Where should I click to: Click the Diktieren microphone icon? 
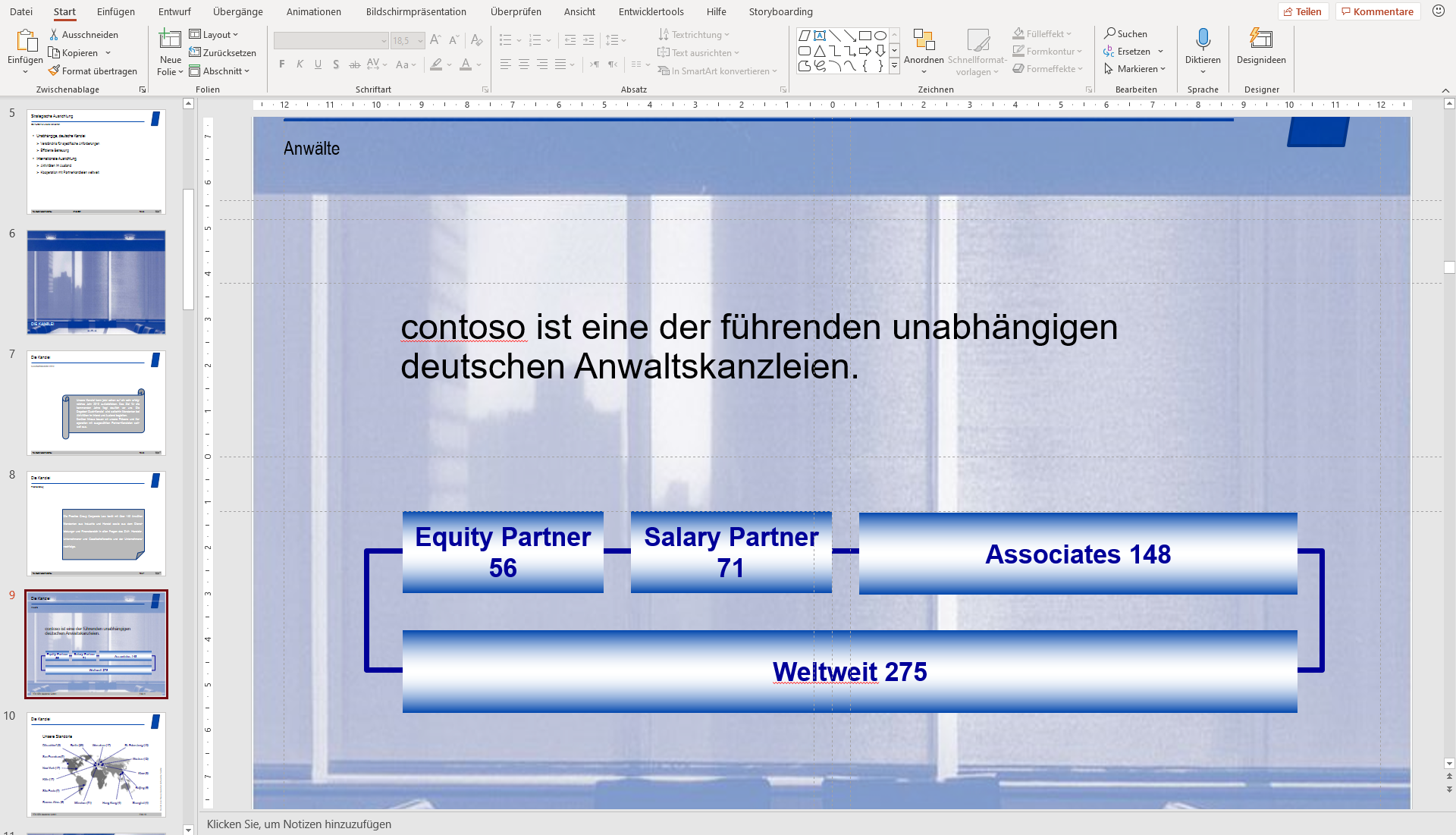(x=1203, y=39)
